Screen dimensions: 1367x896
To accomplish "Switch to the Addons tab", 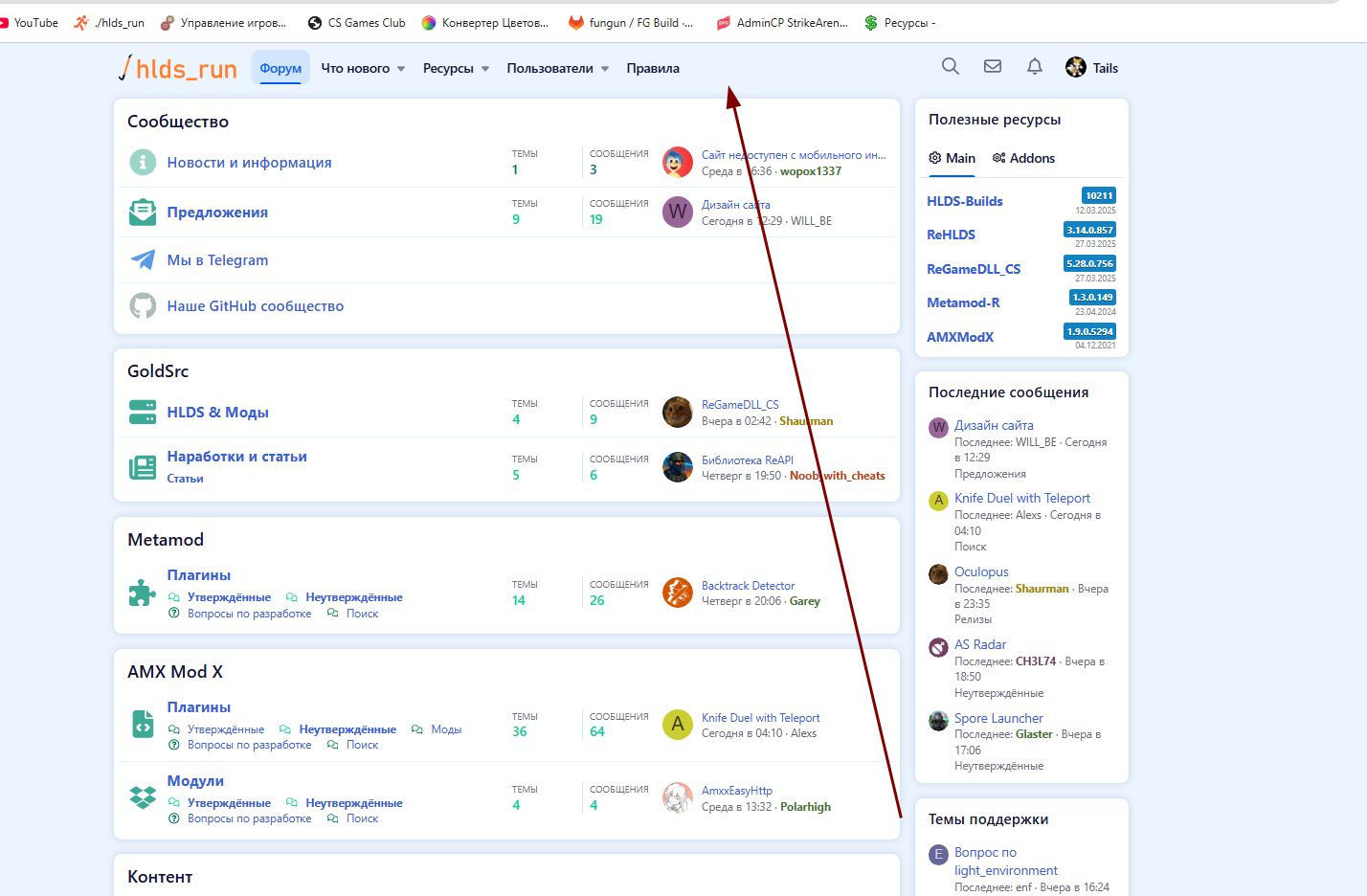I will (1023, 158).
